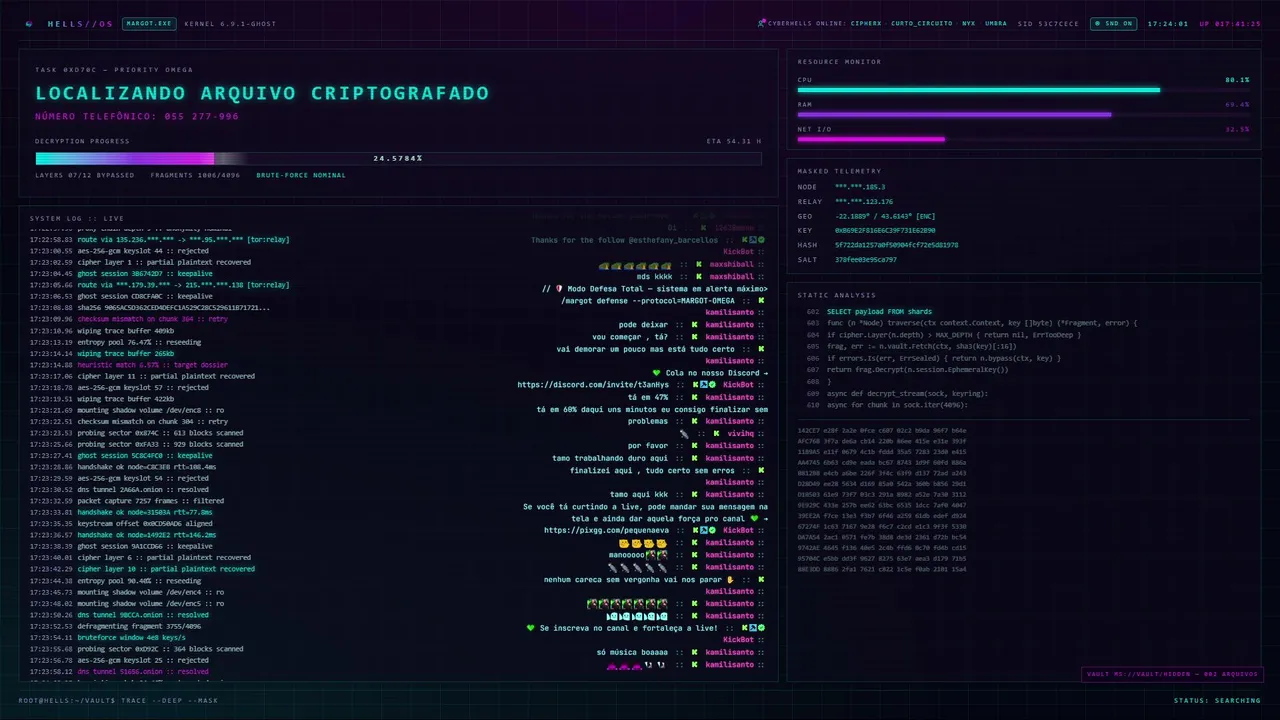
Task: Click the terminal prompt "TRACE --DEEP --MASK"
Action: [171, 700]
